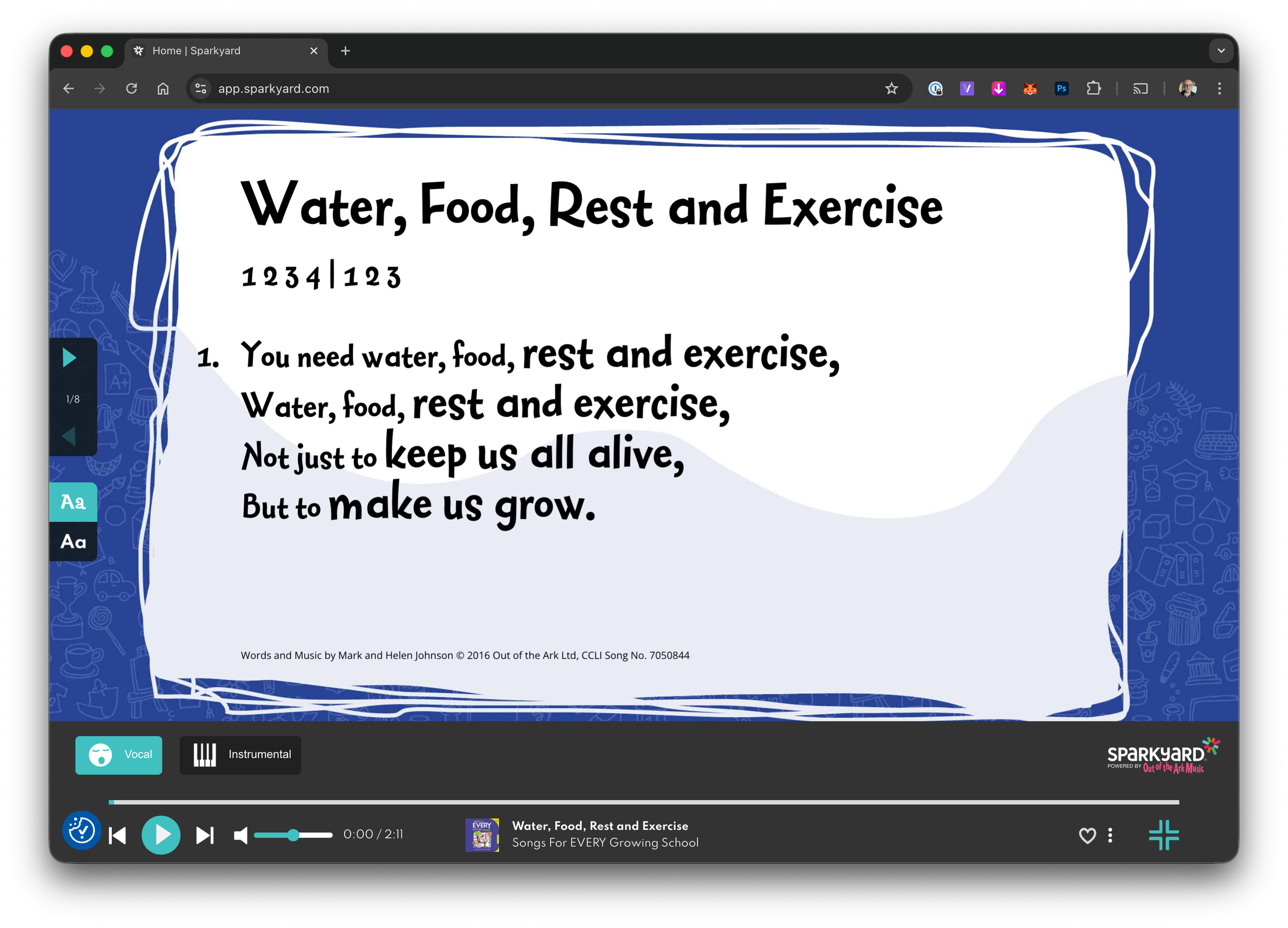The width and height of the screenshot is (1288, 928).
Task: Skip to the next track
Action: pyautogui.click(x=205, y=835)
